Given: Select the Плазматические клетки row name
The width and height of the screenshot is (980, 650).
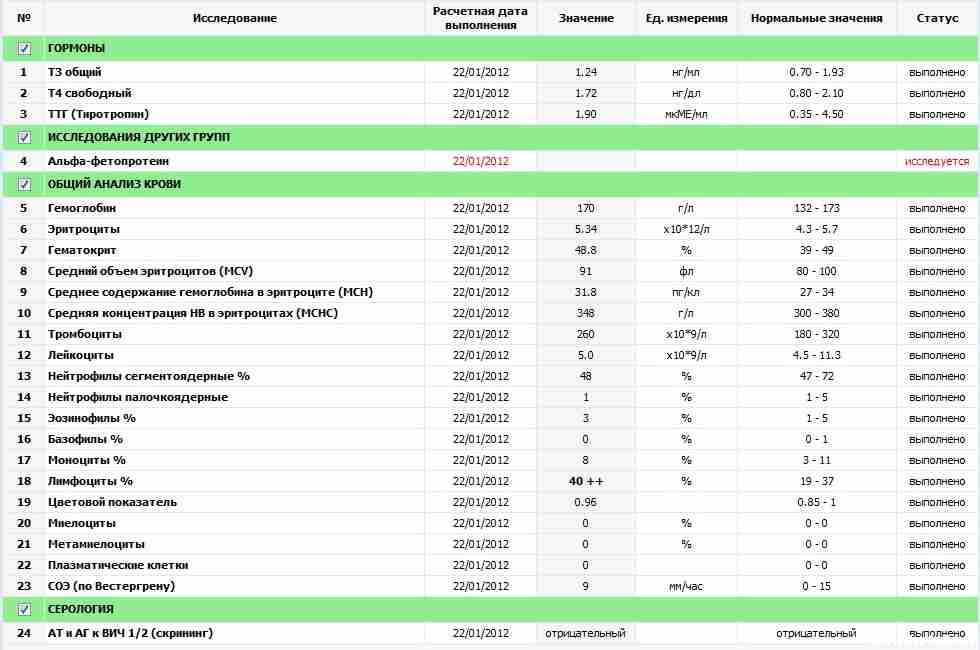Looking at the screenshot, I should click(118, 565).
